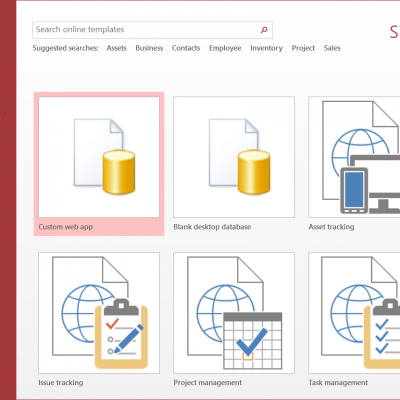Search suggested term Inventory

coord(266,48)
